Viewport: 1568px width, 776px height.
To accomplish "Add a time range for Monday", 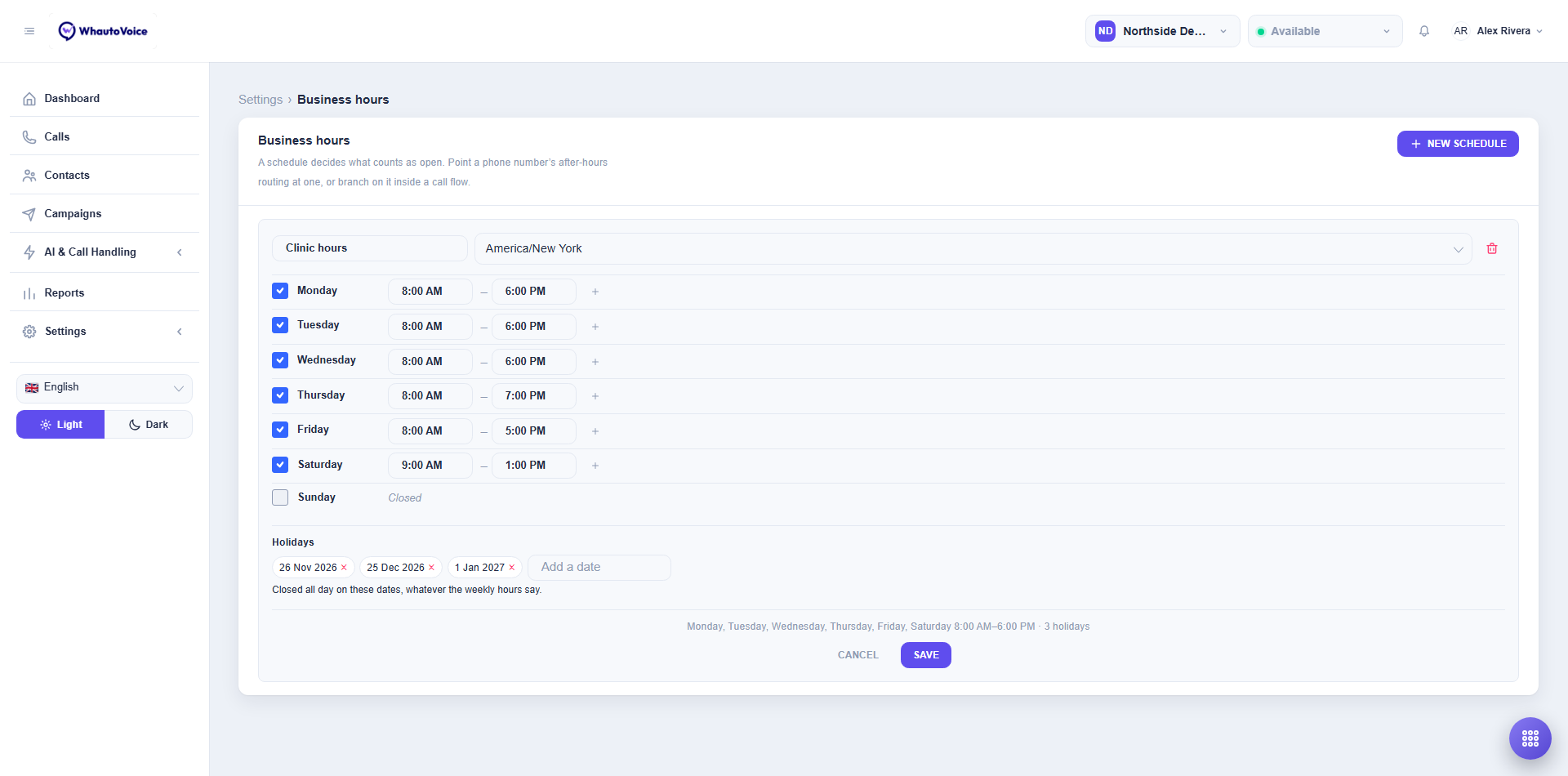I will pyautogui.click(x=595, y=292).
